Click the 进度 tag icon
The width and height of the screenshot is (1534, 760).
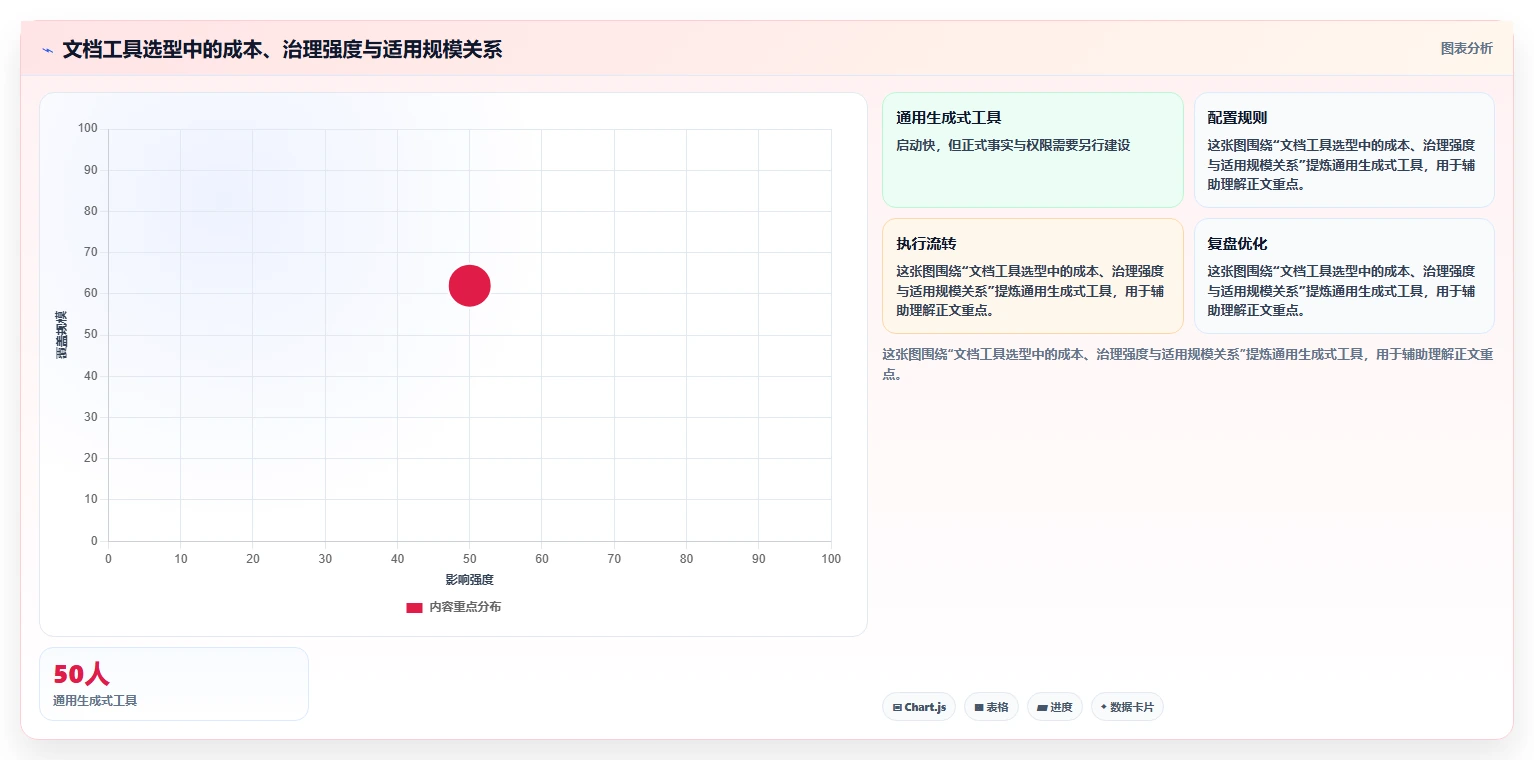tap(1042, 707)
